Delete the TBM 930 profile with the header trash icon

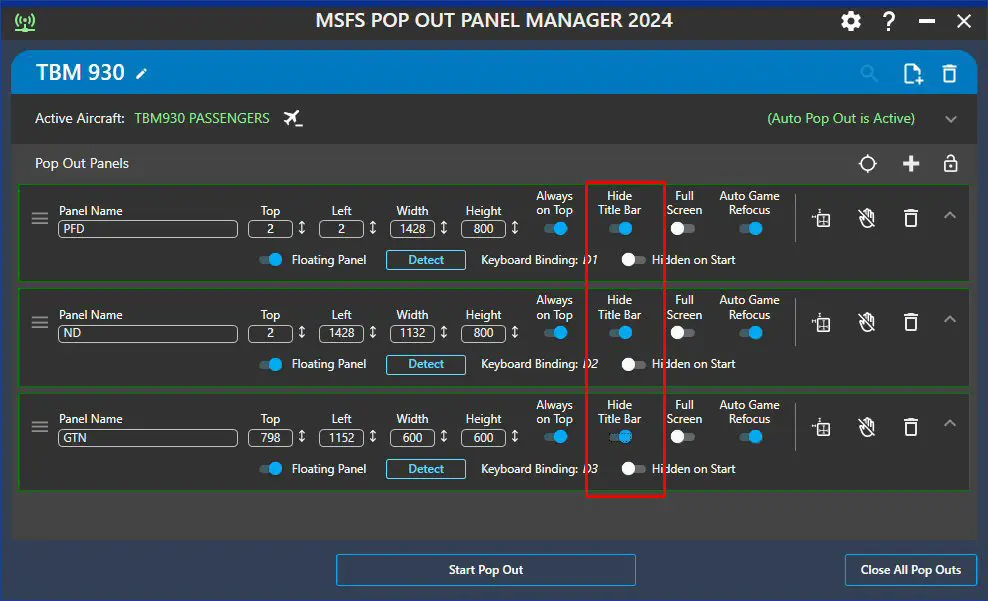[x=950, y=74]
